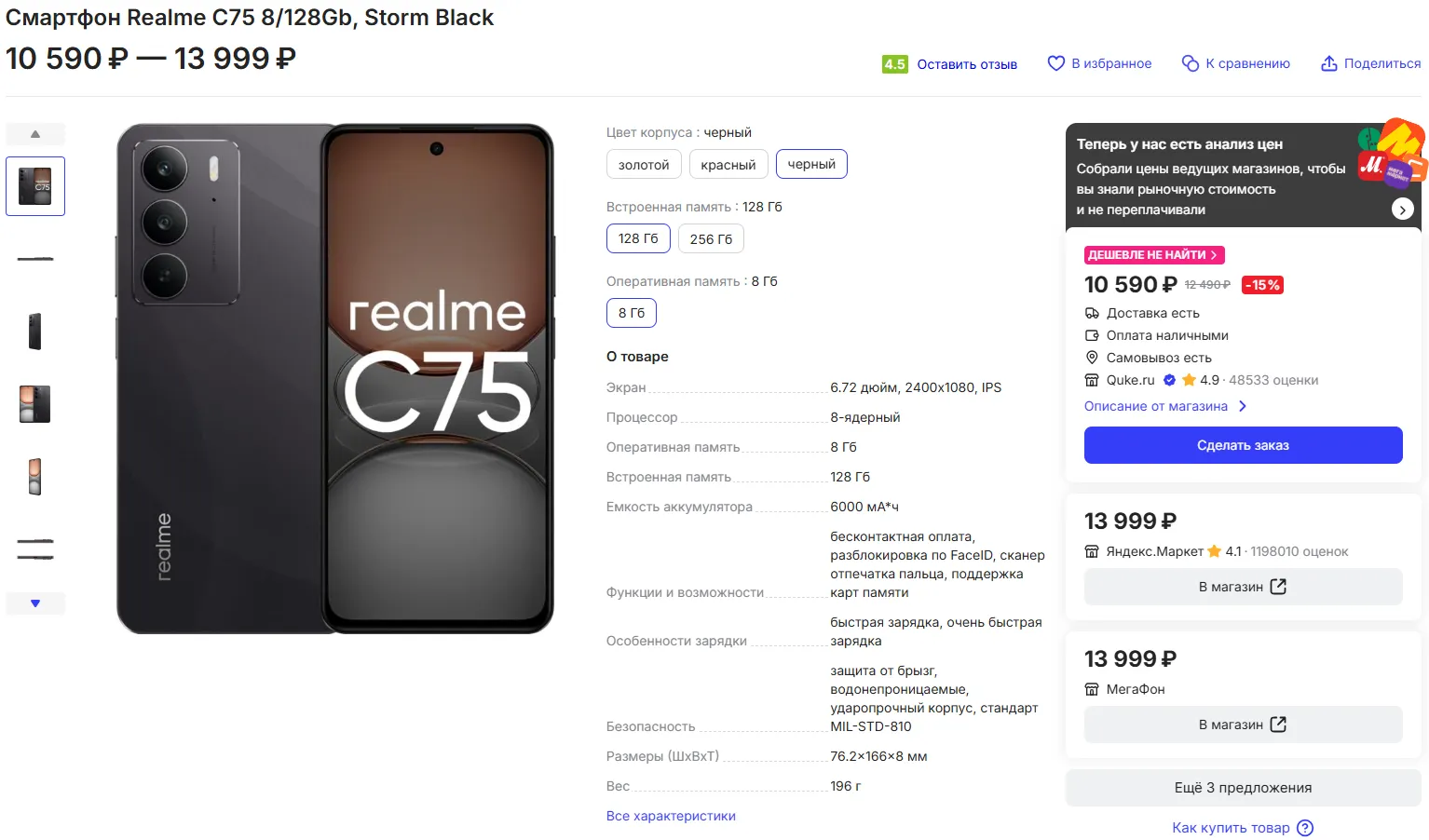Click the heart icon to add to favorites
Image resolution: width=1429 pixels, height=840 pixels.
(1055, 63)
